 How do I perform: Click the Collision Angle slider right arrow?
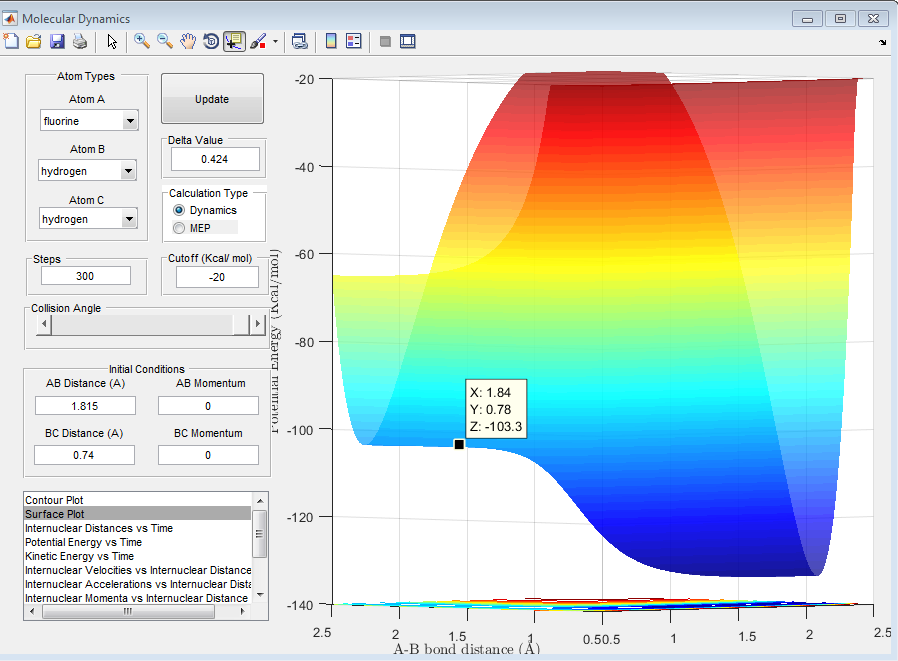[x=258, y=325]
